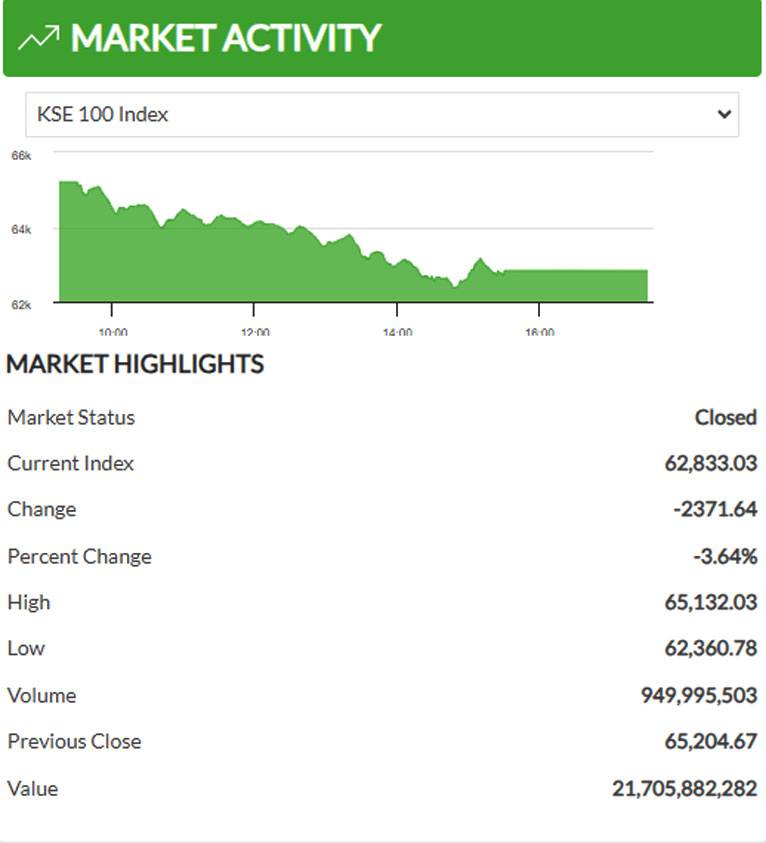Click the trending arrow icon in header
The width and height of the screenshot is (766, 843).
point(39,38)
